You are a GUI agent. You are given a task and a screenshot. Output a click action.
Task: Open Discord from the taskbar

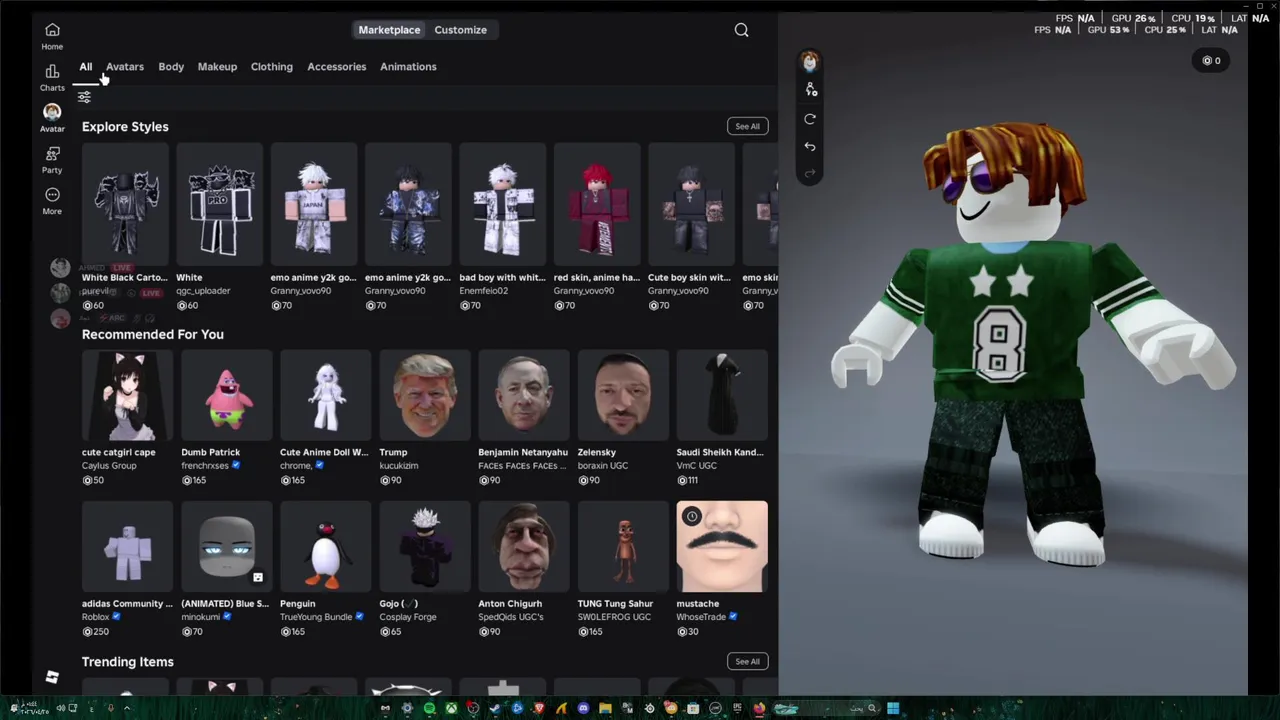[x=583, y=709]
